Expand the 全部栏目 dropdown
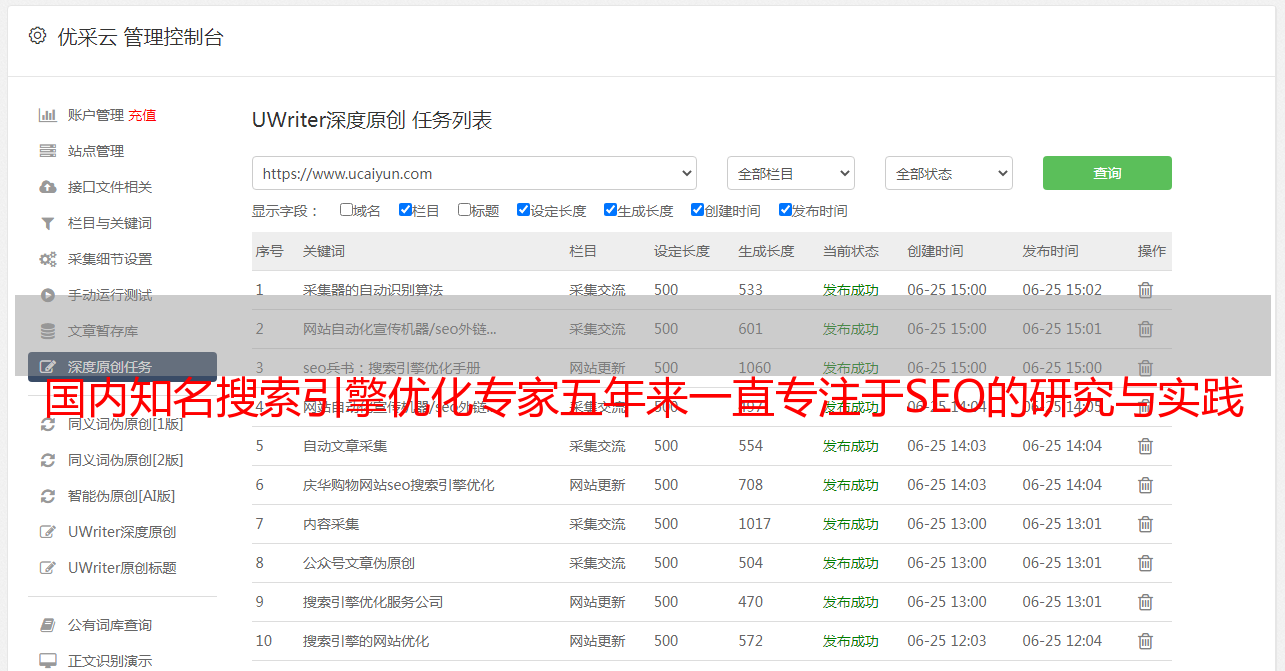 [x=790, y=173]
